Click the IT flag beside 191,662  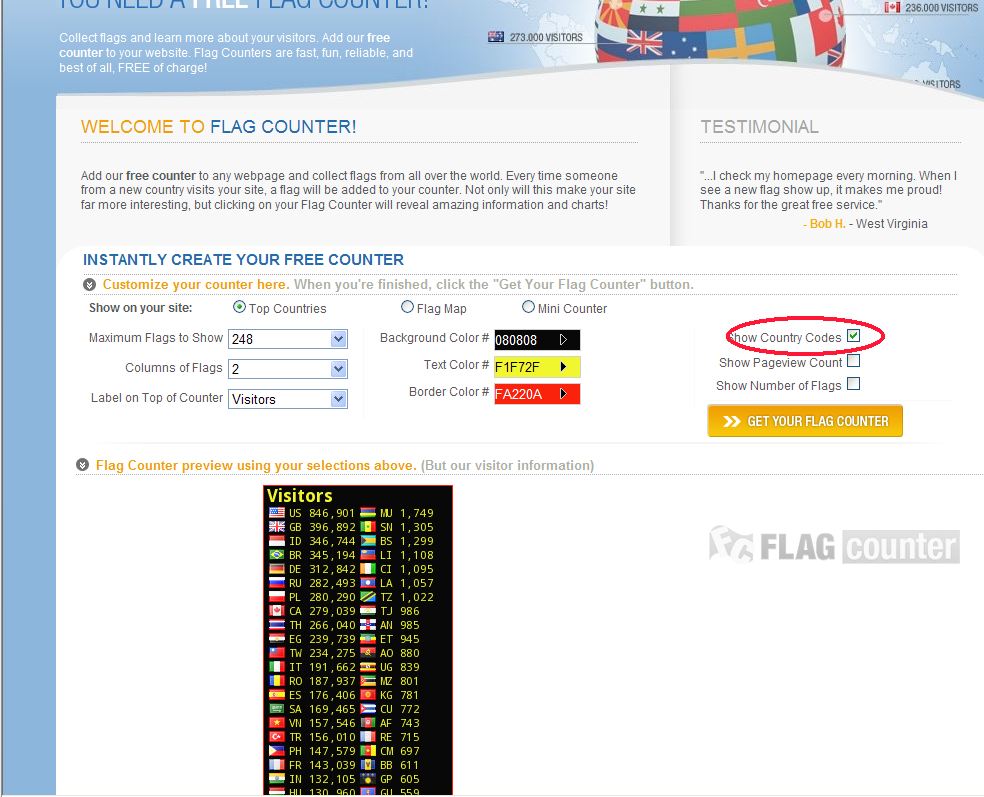(x=277, y=667)
